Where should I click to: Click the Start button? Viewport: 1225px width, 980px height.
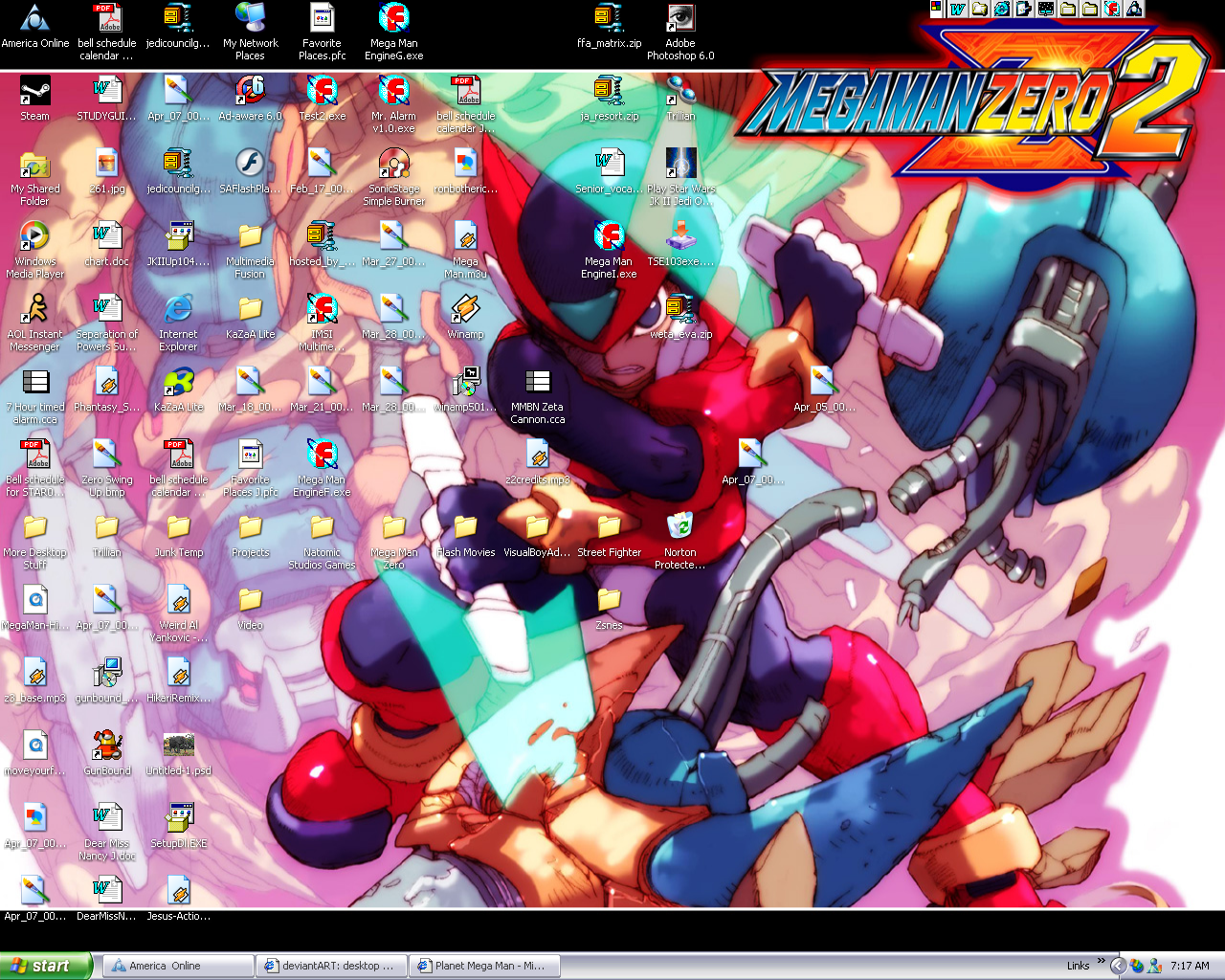click(x=46, y=966)
